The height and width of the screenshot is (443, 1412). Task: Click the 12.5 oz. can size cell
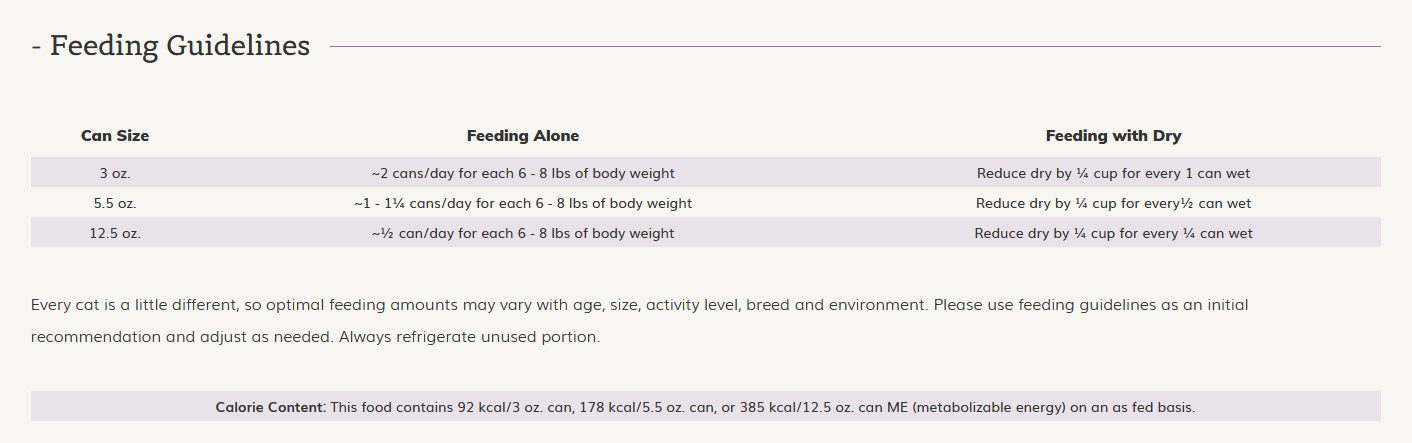tap(115, 233)
